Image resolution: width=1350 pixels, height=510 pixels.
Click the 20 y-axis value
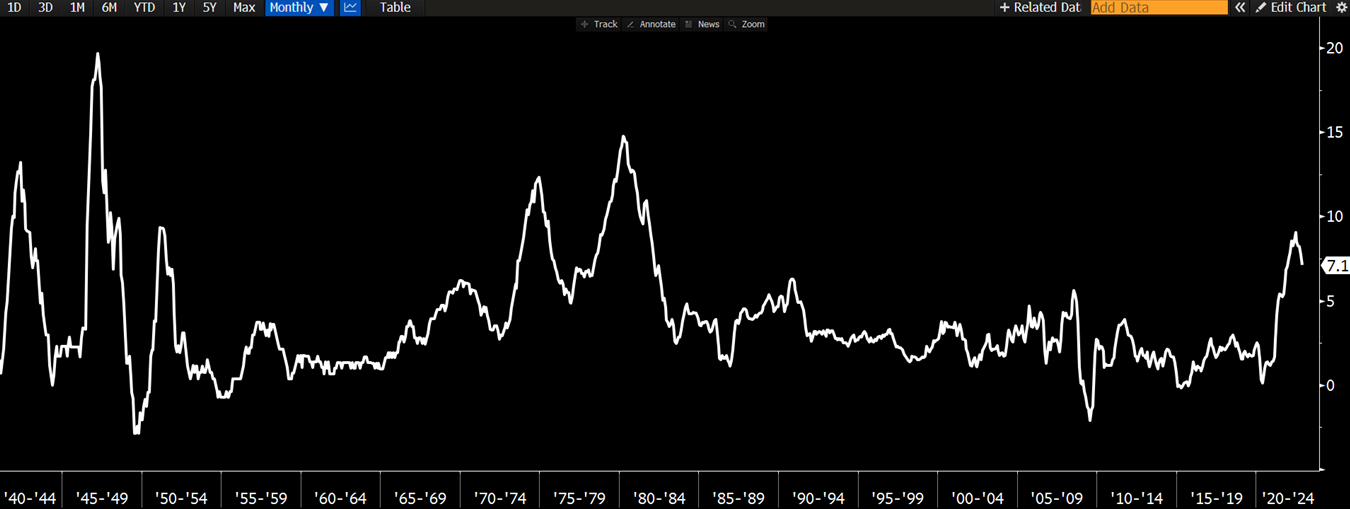pyautogui.click(x=1336, y=48)
